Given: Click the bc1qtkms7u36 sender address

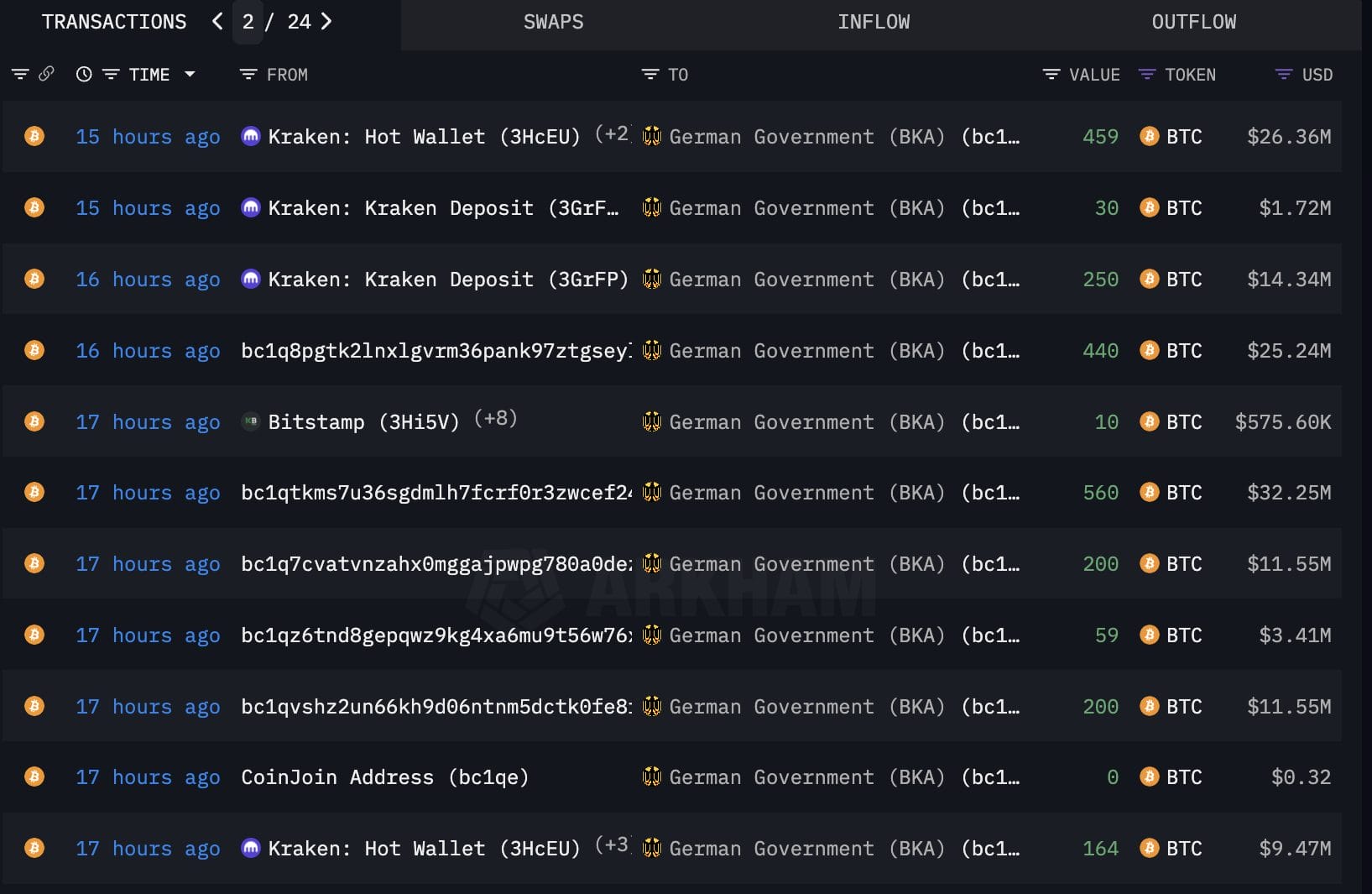Looking at the screenshot, I should click(x=436, y=493).
